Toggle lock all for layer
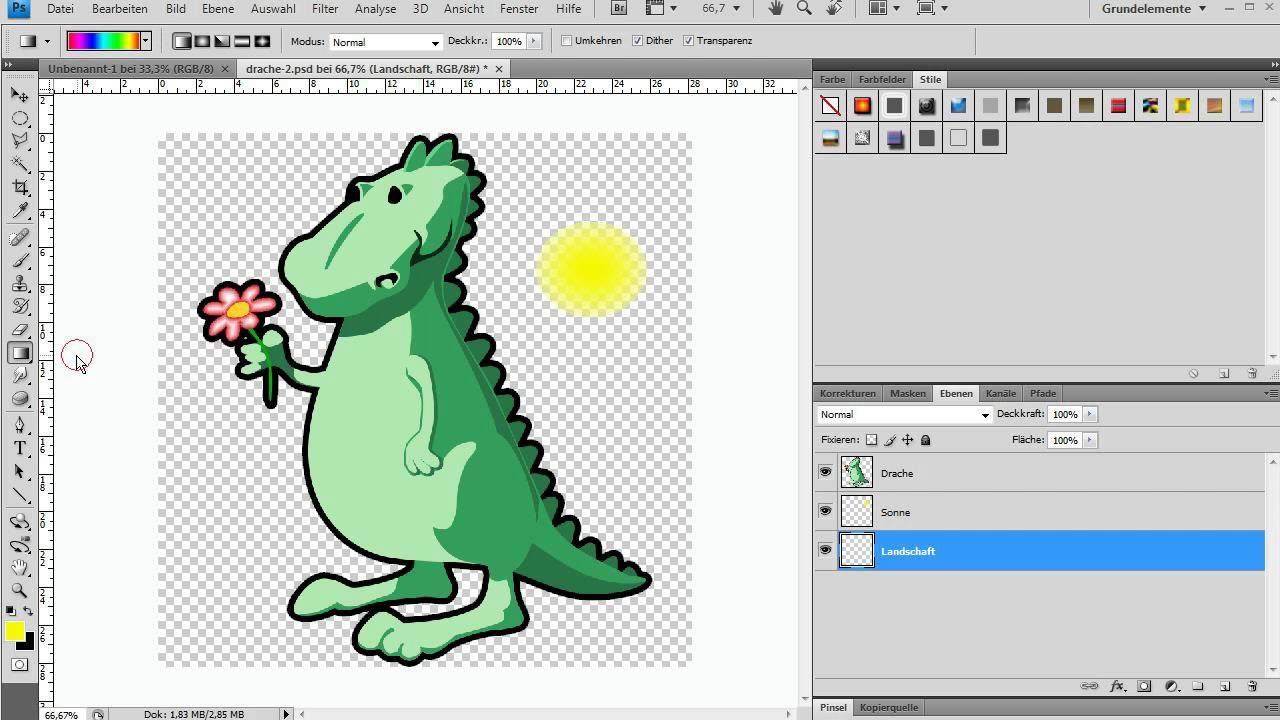The width and height of the screenshot is (1280, 720). point(925,440)
